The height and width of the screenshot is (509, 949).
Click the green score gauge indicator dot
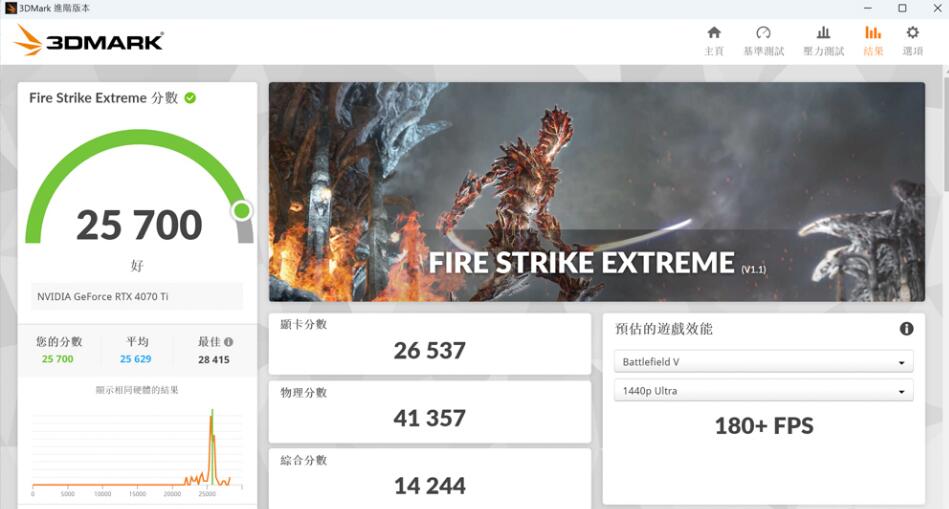coord(241,211)
